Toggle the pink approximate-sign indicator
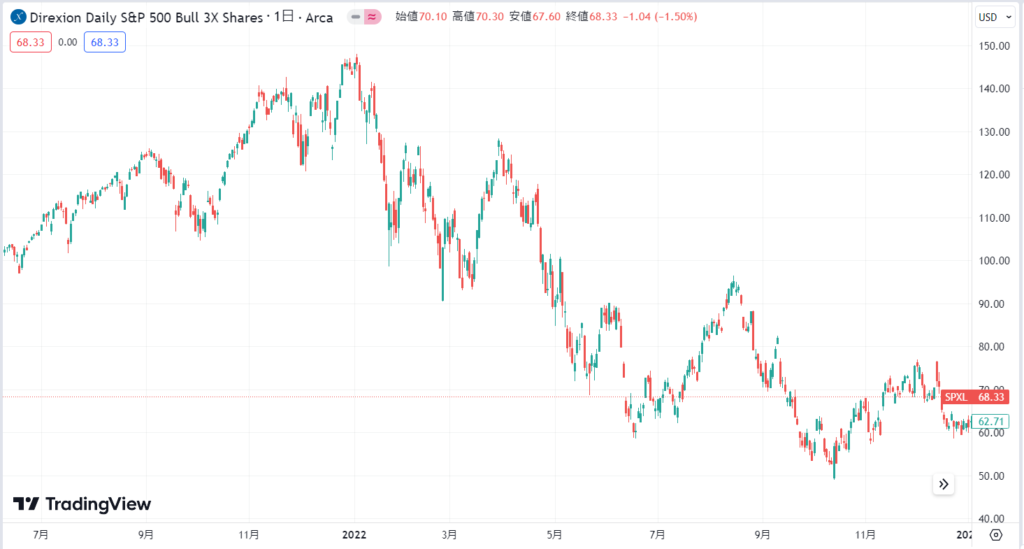This screenshot has height=549, width=1024. coord(372,17)
